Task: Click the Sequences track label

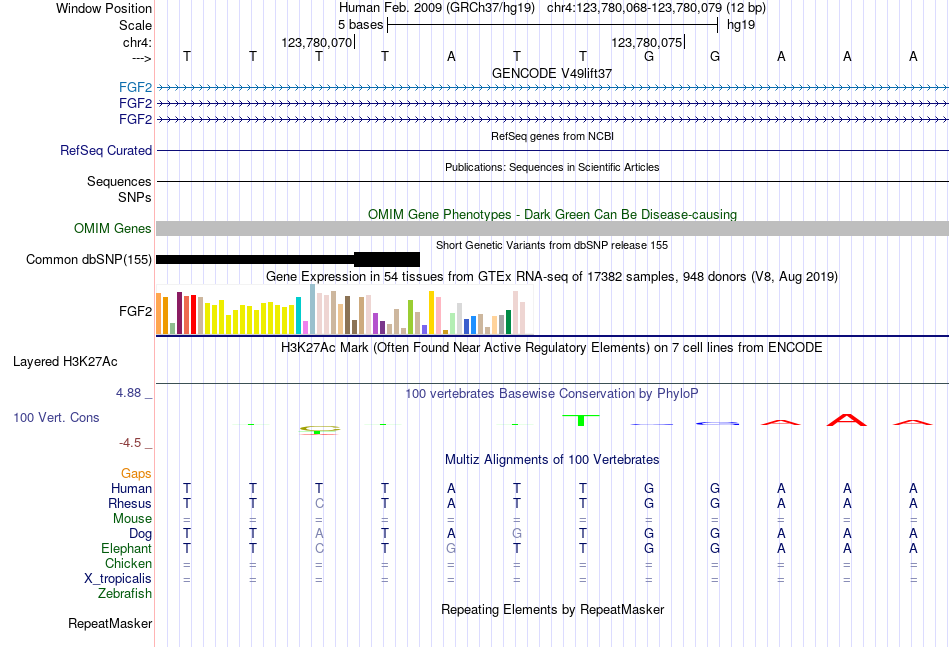Action: [119, 181]
